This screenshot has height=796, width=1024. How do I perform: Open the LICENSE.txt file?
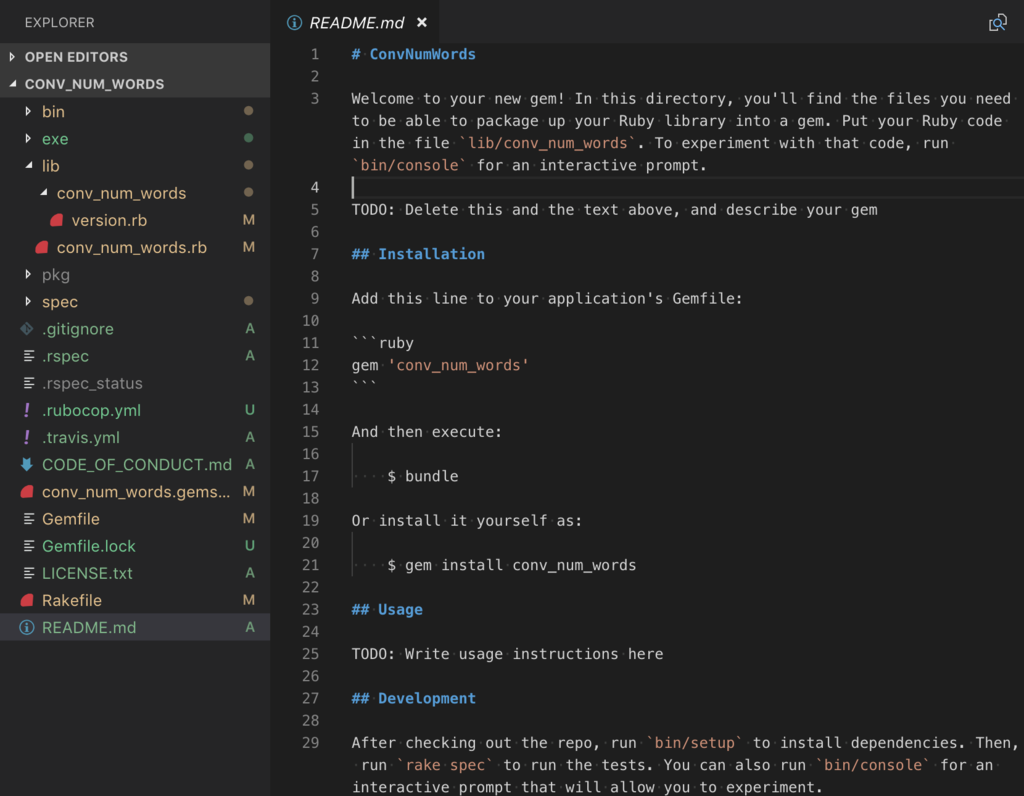tap(87, 573)
